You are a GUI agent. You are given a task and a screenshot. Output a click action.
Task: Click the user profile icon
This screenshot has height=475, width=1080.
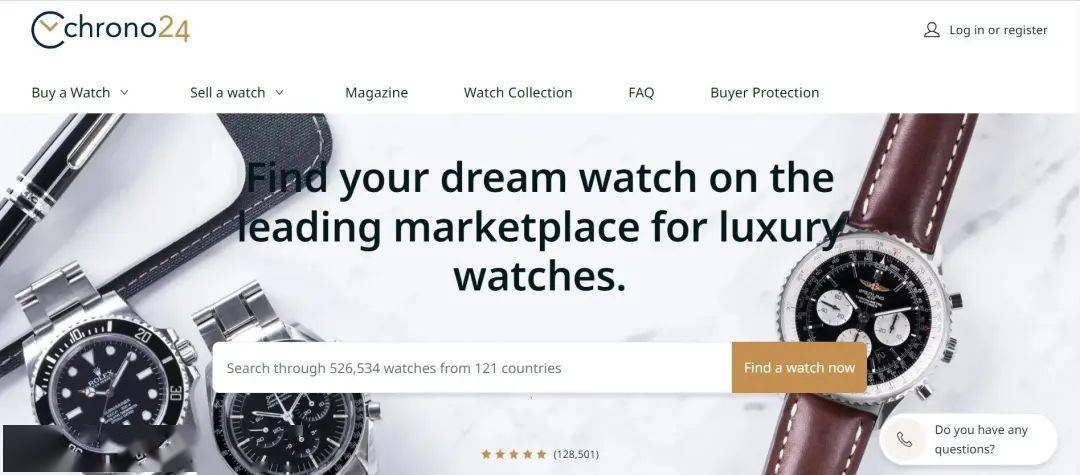click(931, 30)
